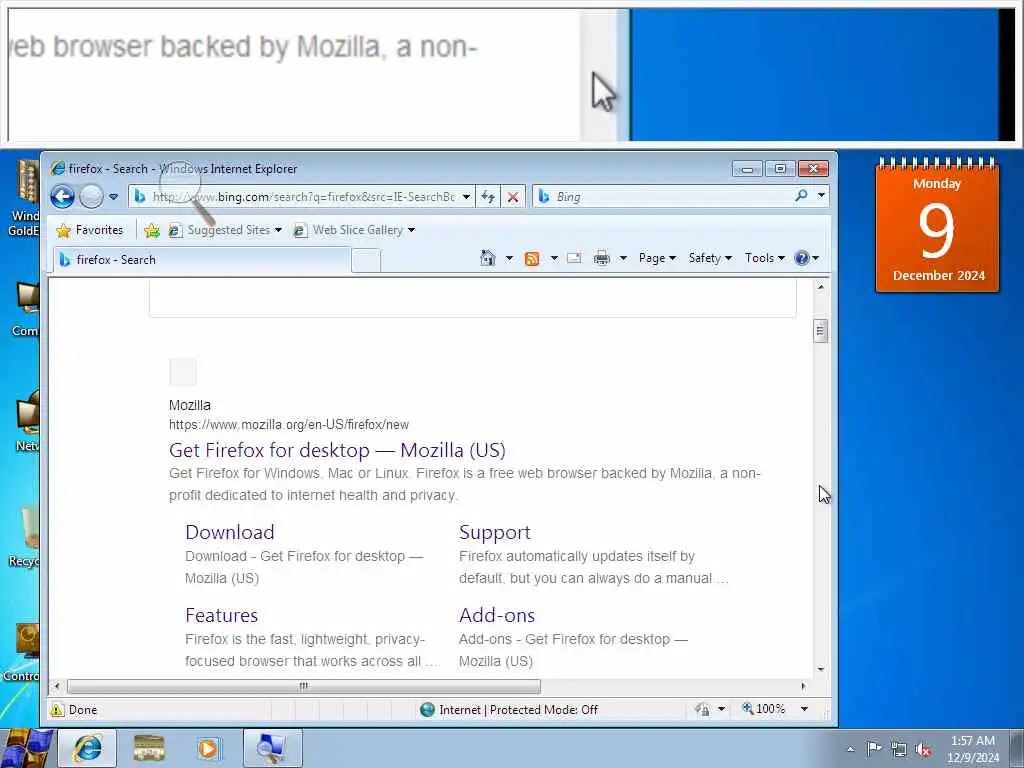Click the Print icon
The width and height of the screenshot is (1024, 768).
click(601, 259)
